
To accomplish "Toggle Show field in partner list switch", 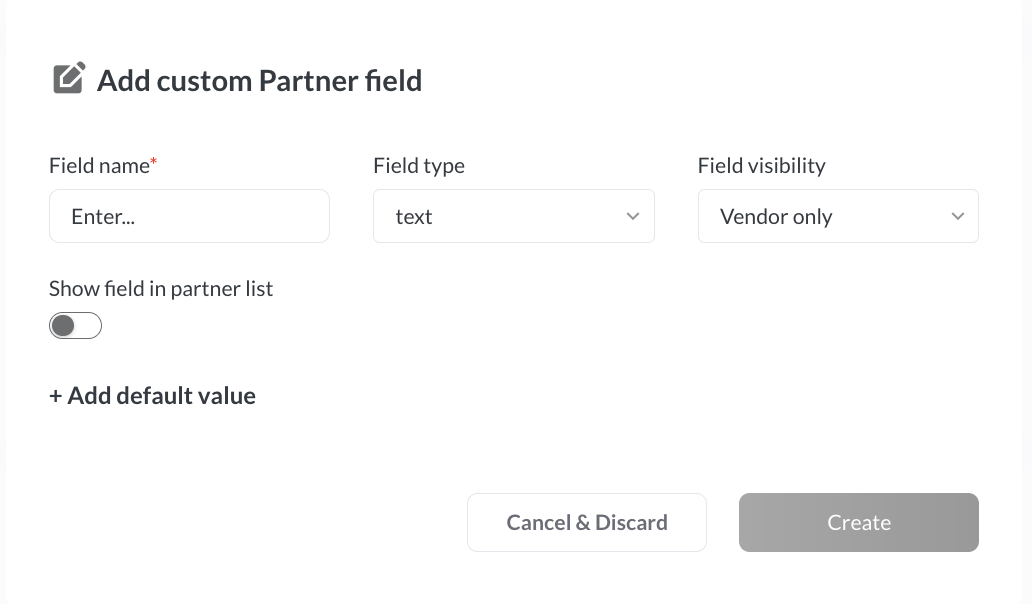I will tap(76, 326).
